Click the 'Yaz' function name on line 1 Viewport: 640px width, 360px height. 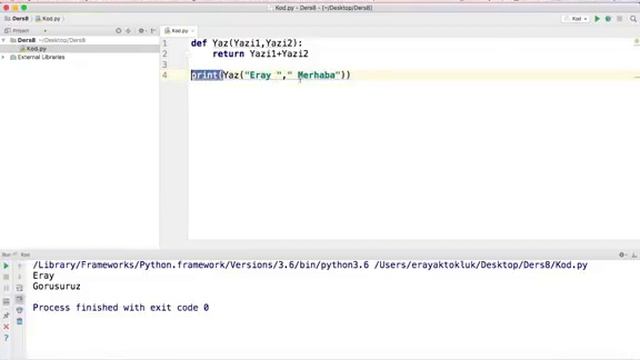(x=220, y=43)
